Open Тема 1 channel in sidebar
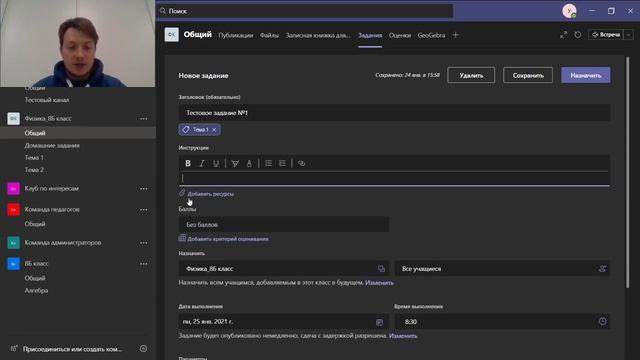Screen dimensions: 640x360 pyautogui.click(x=34, y=158)
